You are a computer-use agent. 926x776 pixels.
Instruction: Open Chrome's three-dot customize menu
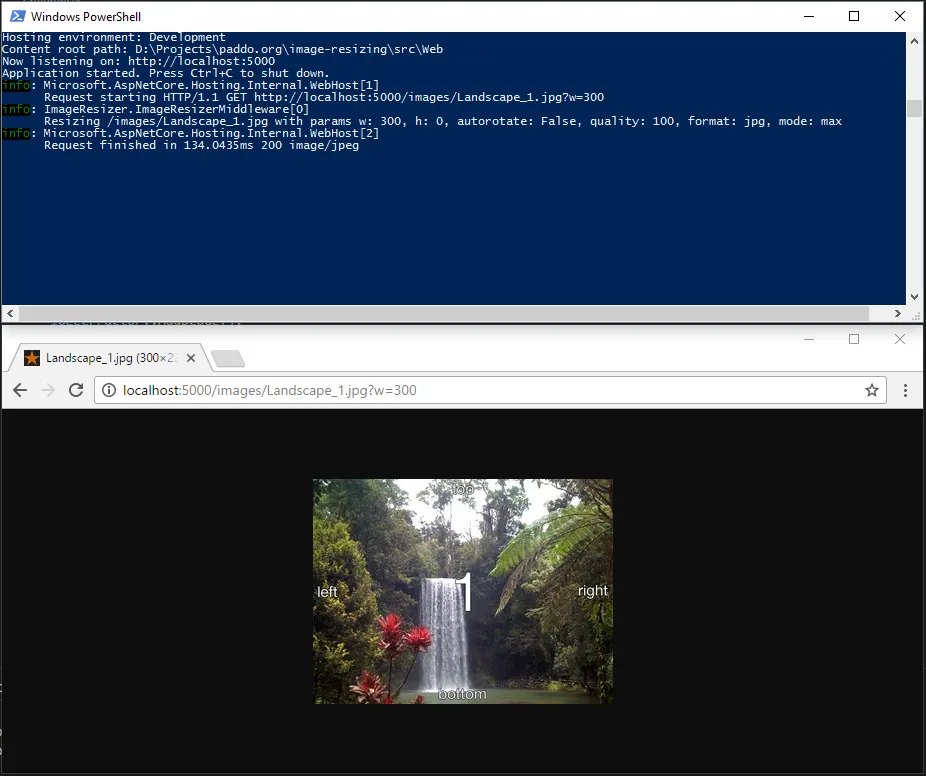(906, 390)
